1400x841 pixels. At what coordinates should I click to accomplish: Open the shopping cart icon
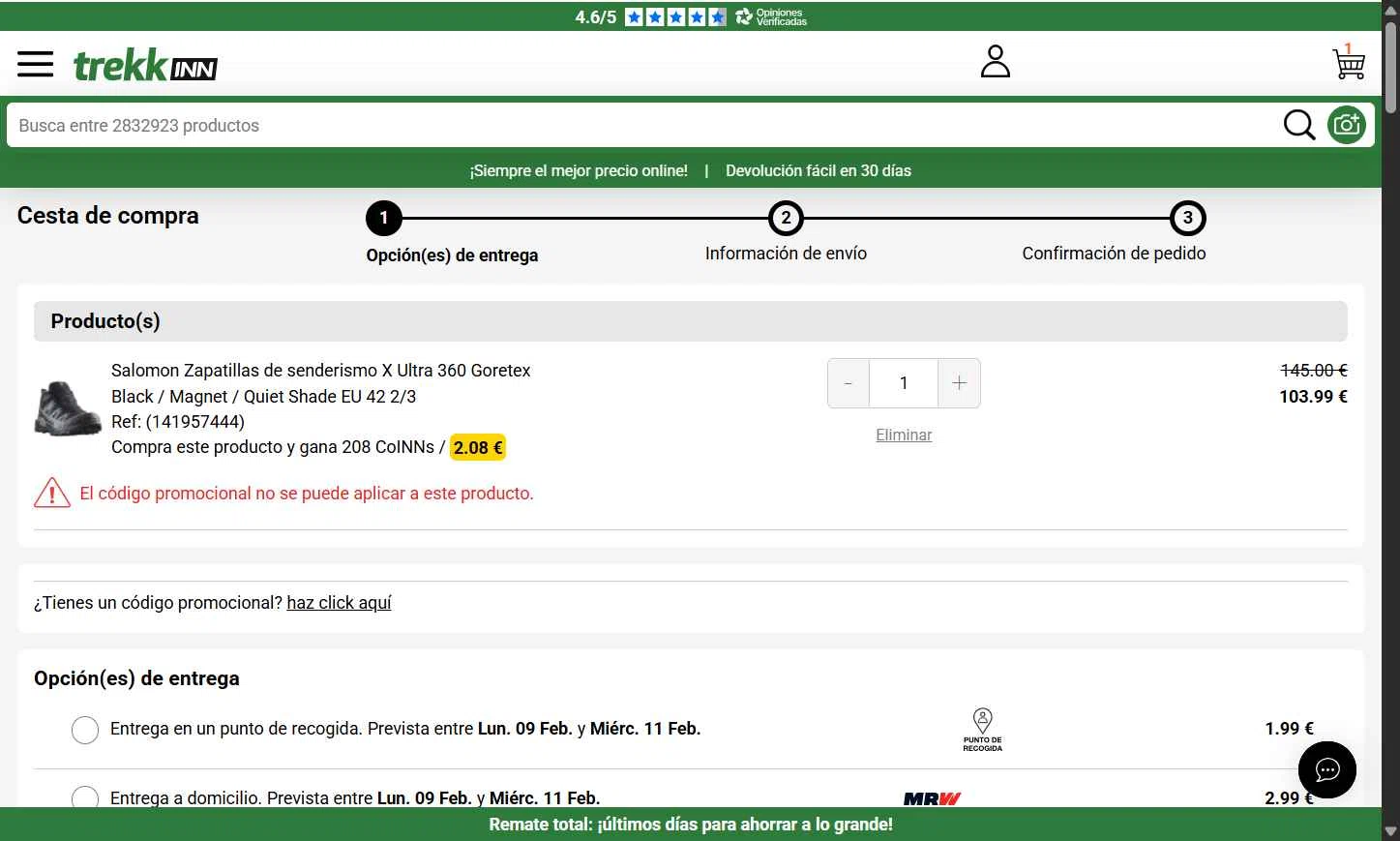[x=1349, y=61]
